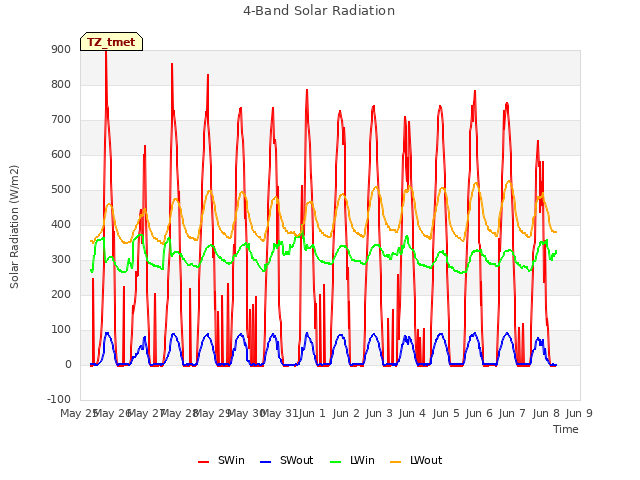Click the 200 y-axis tick label
This screenshot has height=480, width=640.
[x=61, y=295]
